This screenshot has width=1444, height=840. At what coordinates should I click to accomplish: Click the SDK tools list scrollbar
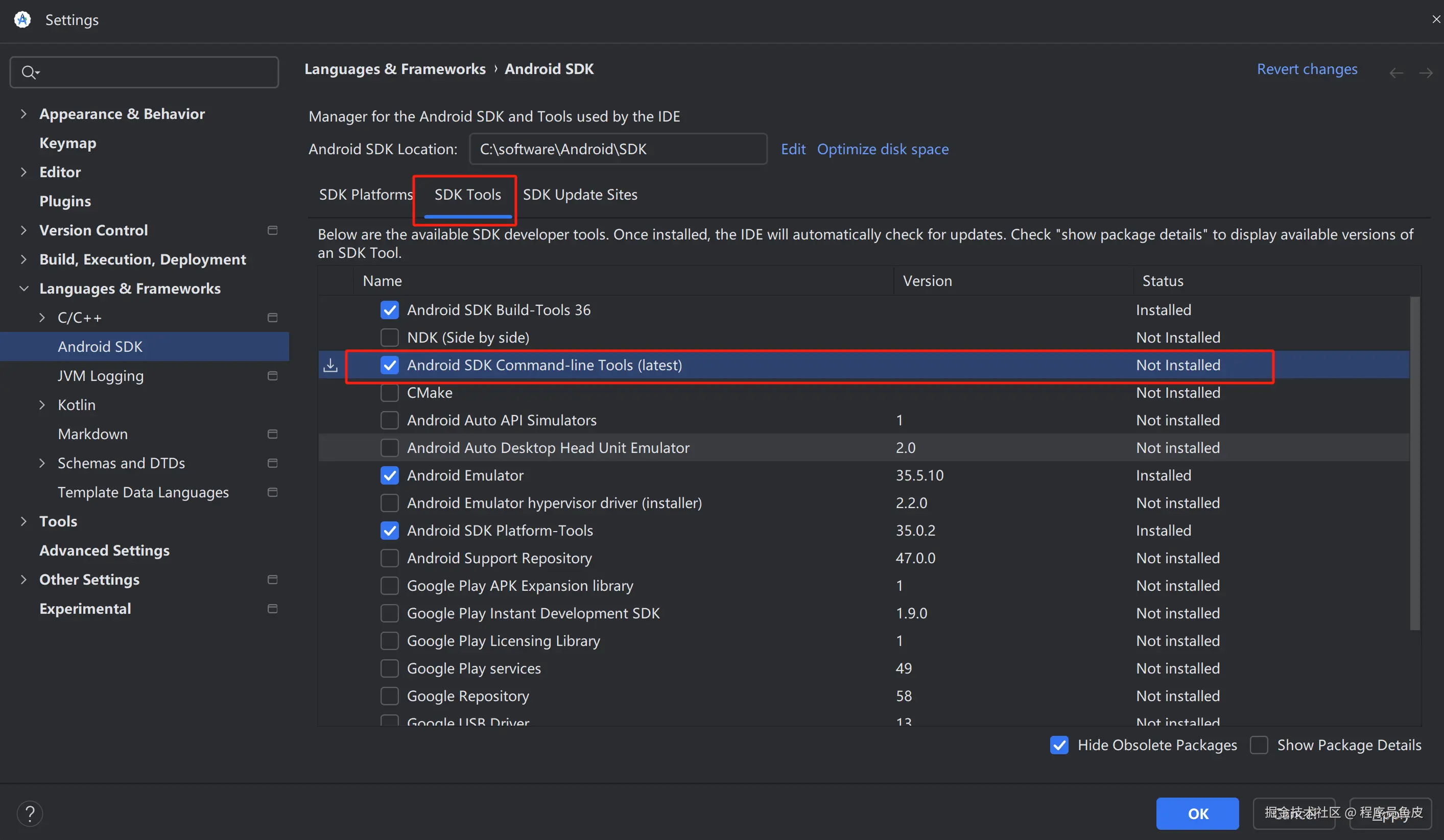[1415, 463]
